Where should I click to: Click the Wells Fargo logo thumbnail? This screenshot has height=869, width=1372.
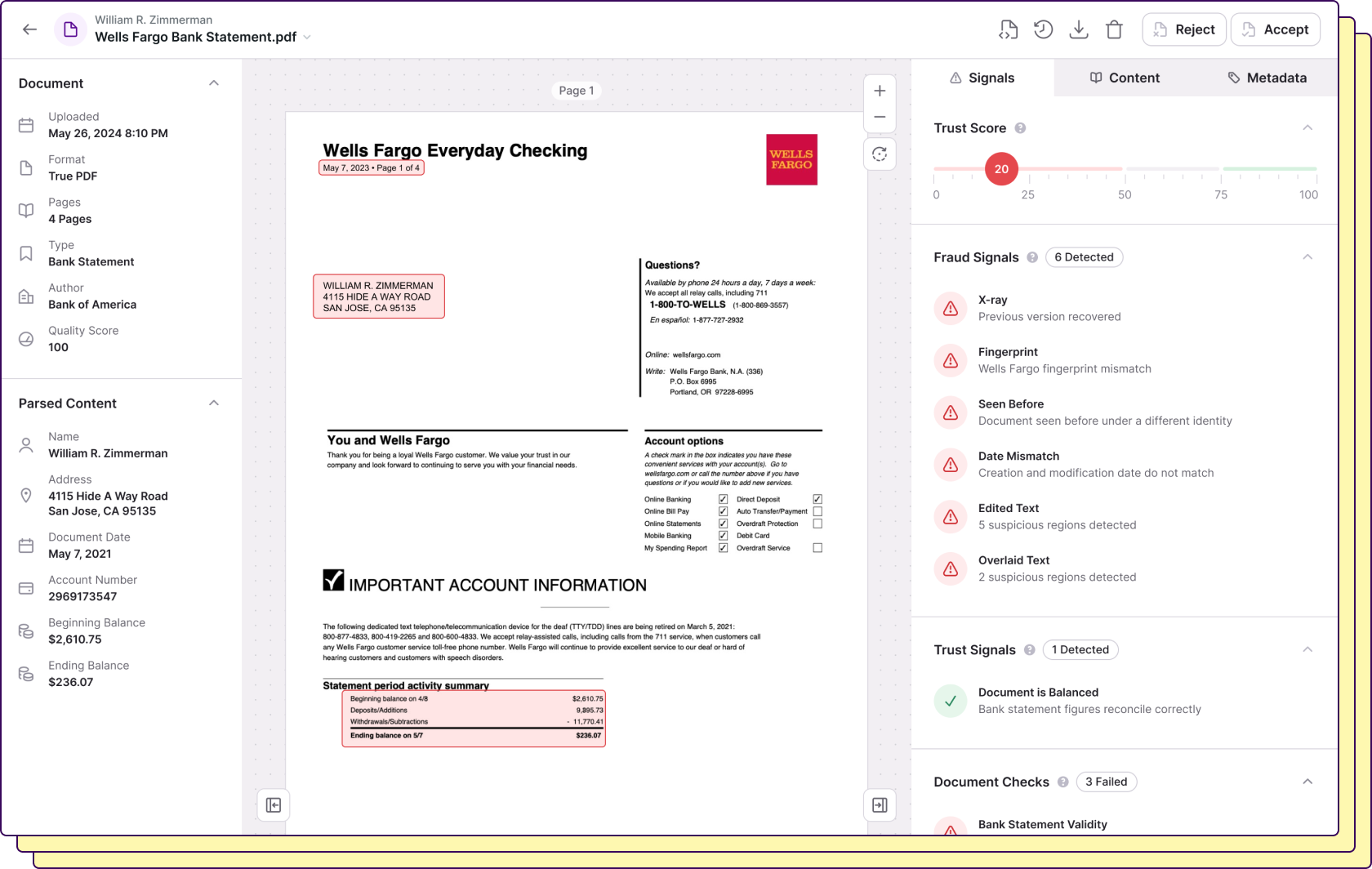click(791, 159)
